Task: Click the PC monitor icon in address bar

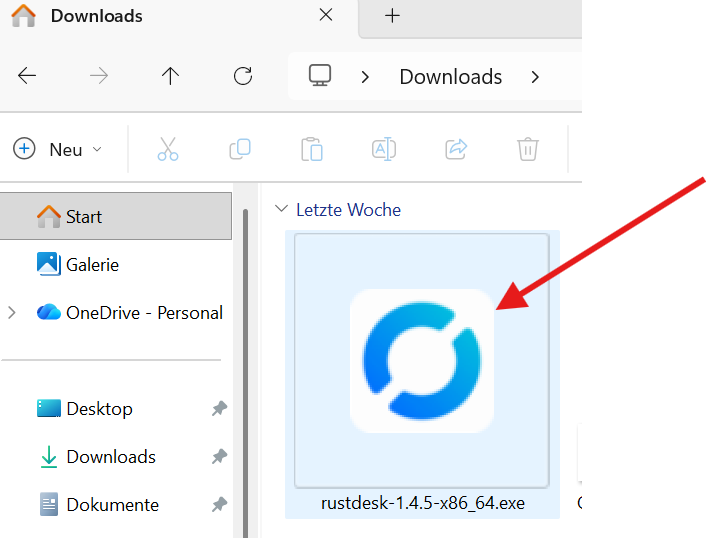Action: (x=320, y=76)
